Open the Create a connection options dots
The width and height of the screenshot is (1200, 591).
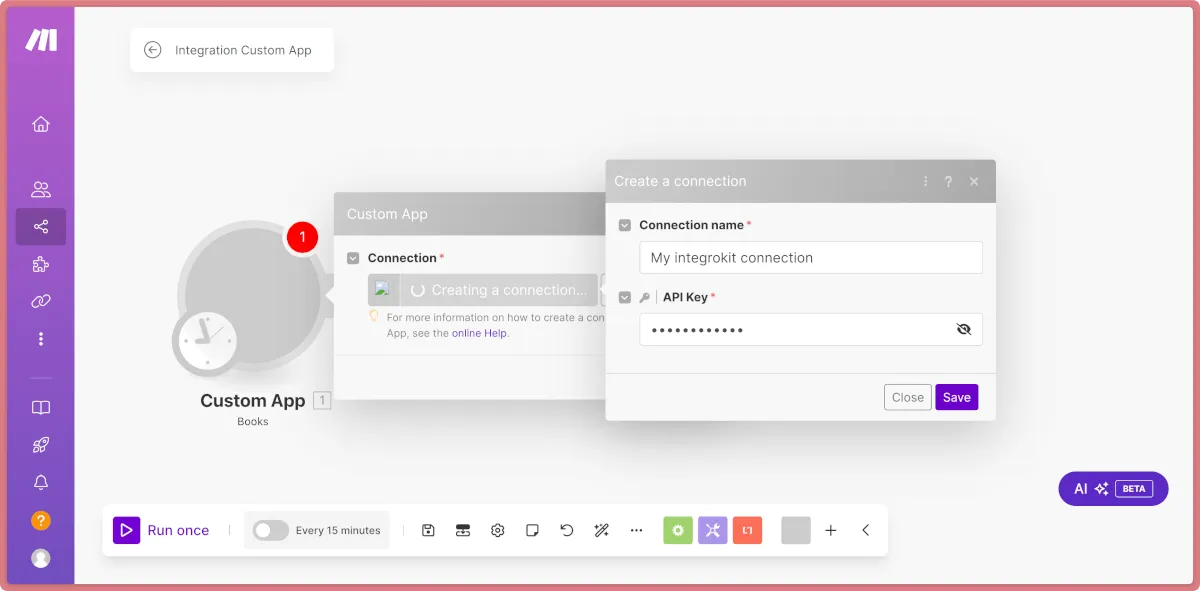tap(925, 181)
